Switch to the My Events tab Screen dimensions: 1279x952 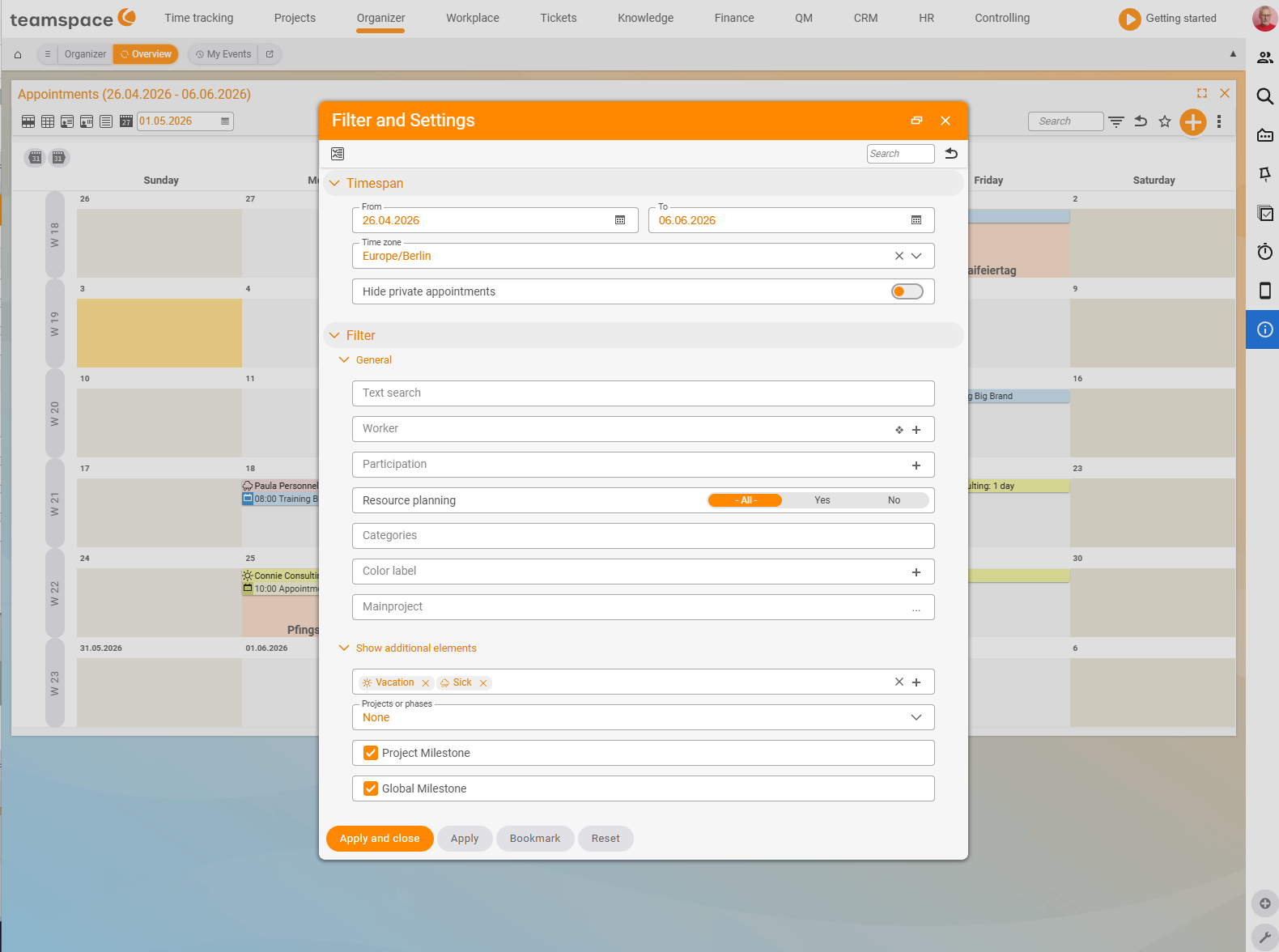pyautogui.click(x=223, y=54)
